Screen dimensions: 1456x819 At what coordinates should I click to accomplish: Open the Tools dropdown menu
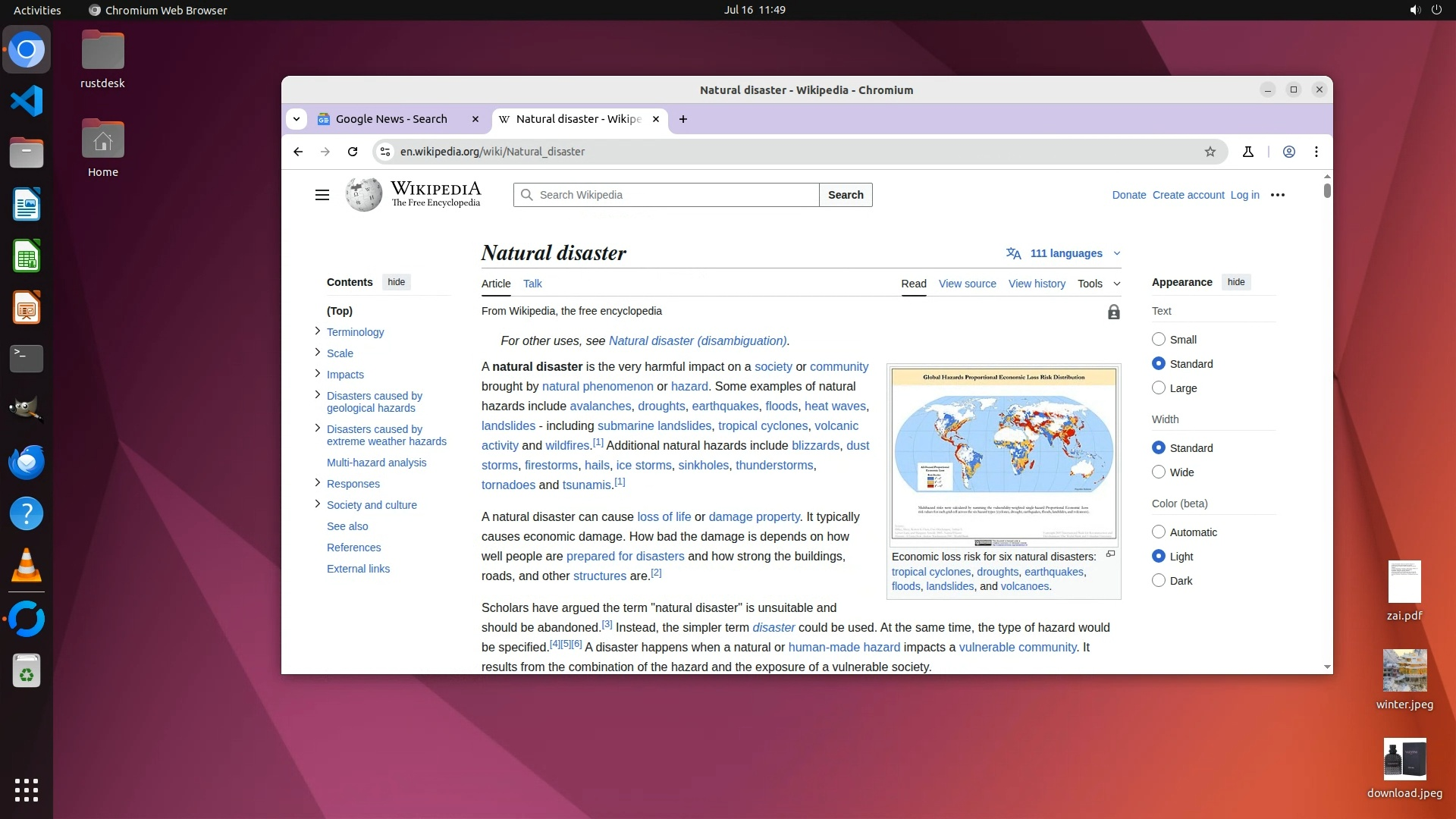click(x=1098, y=284)
